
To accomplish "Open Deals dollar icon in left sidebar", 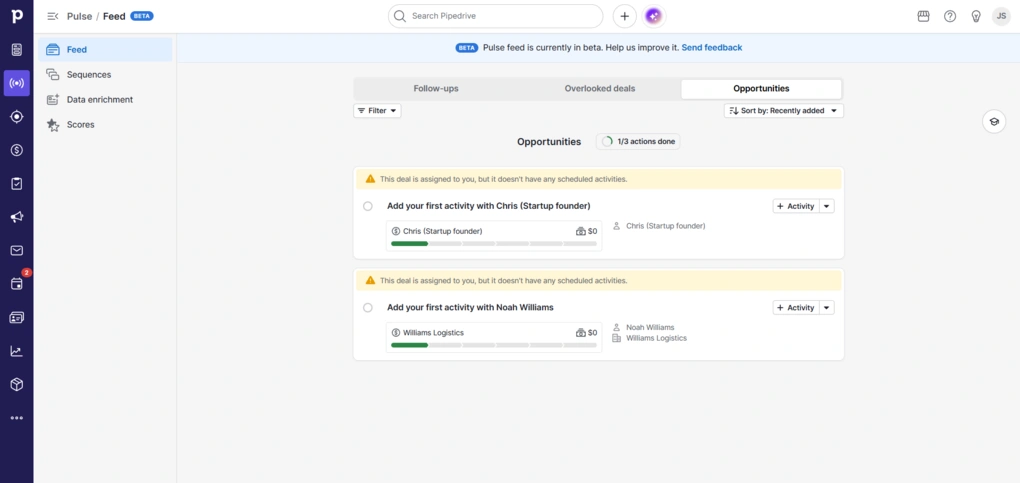I will click(x=16, y=150).
